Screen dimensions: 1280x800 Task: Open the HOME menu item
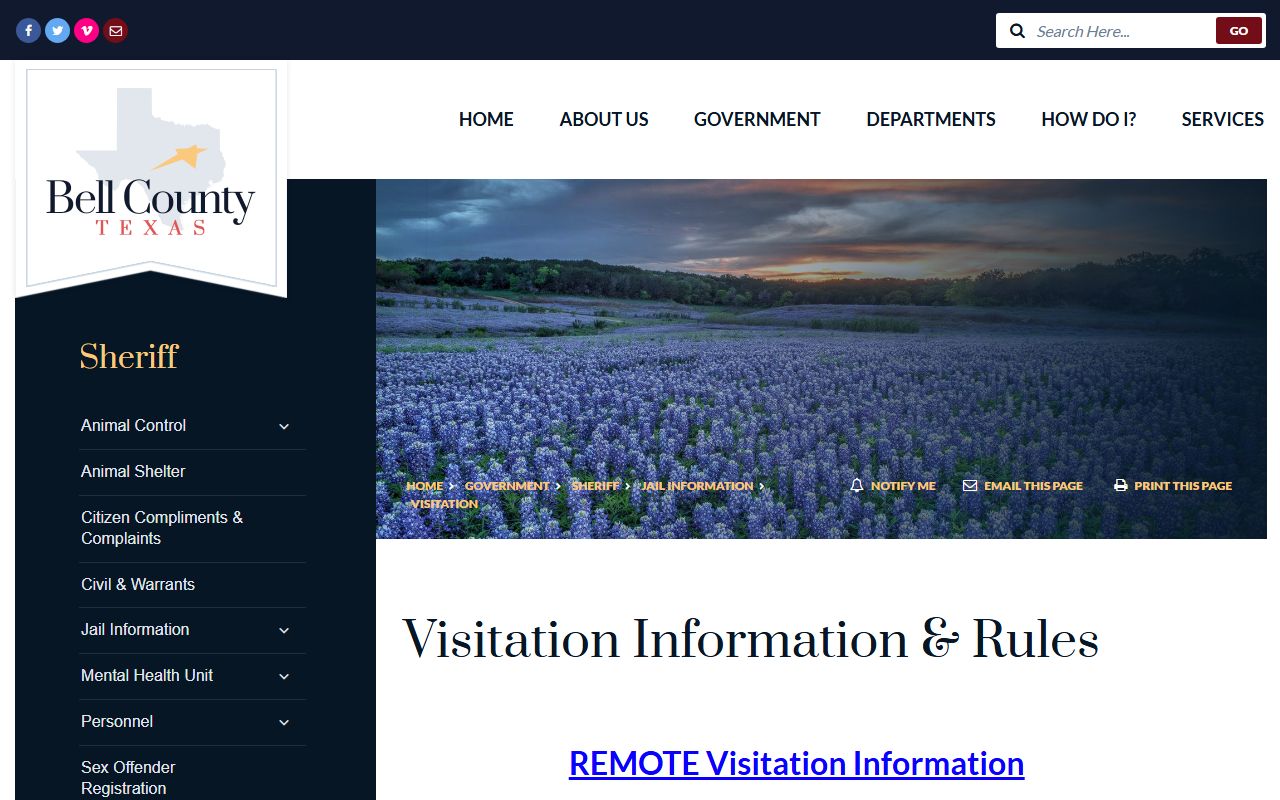point(486,119)
